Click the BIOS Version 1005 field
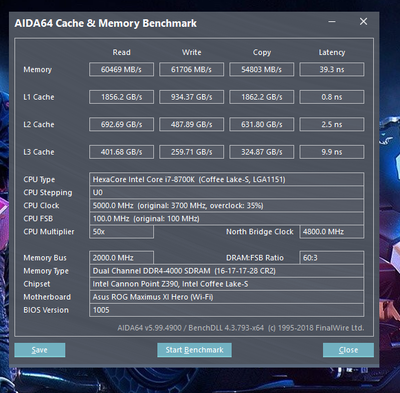Viewport: 400px width, 393px height. point(226,310)
